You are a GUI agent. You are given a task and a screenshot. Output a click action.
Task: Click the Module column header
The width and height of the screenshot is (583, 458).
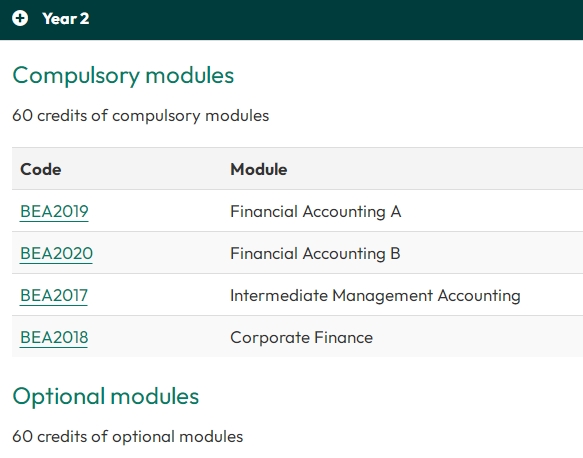(259, 170)
